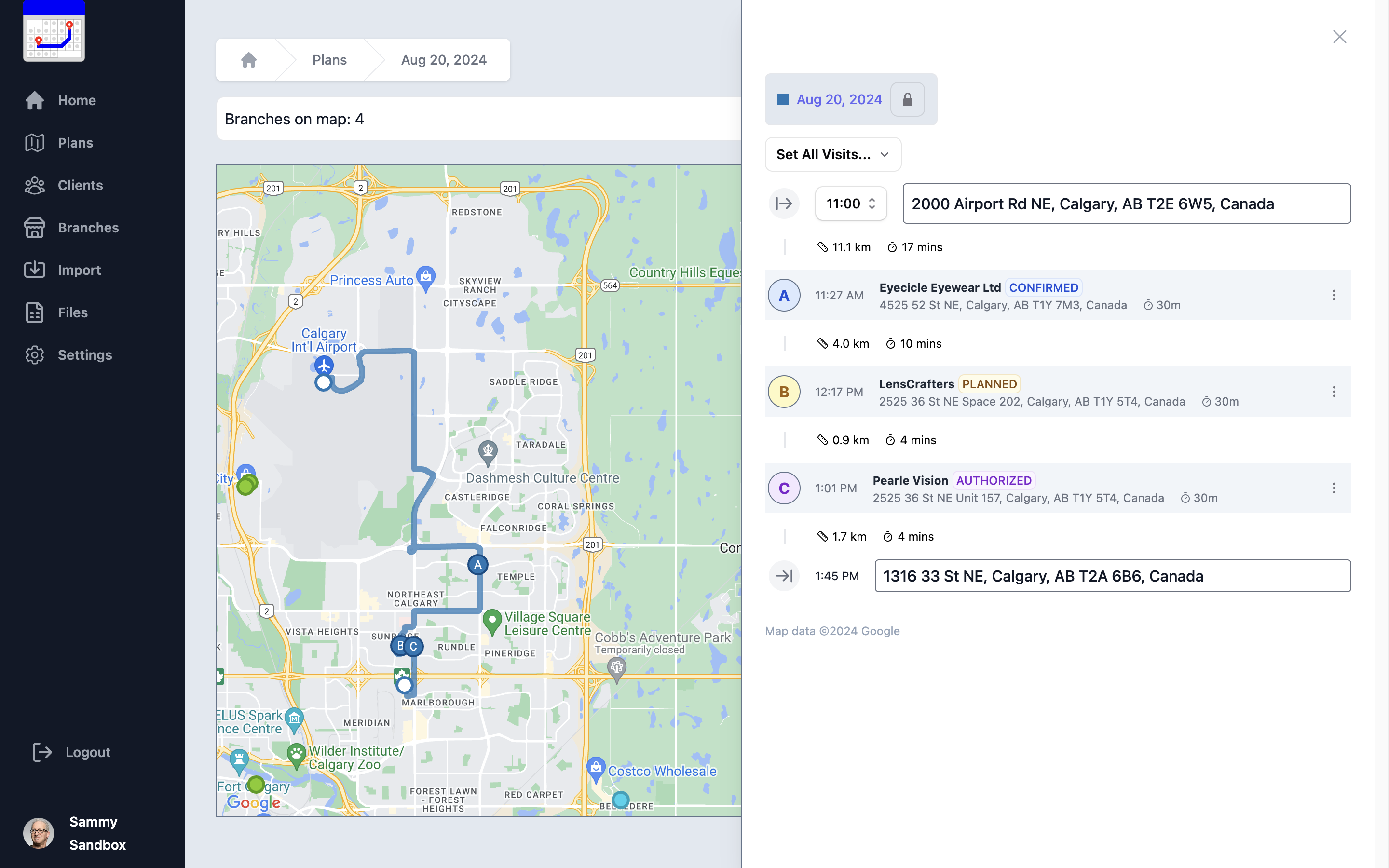Edit the 2000 Airport Rd NE start address
The image size is (1389, 868).
tap(1127, 204)
